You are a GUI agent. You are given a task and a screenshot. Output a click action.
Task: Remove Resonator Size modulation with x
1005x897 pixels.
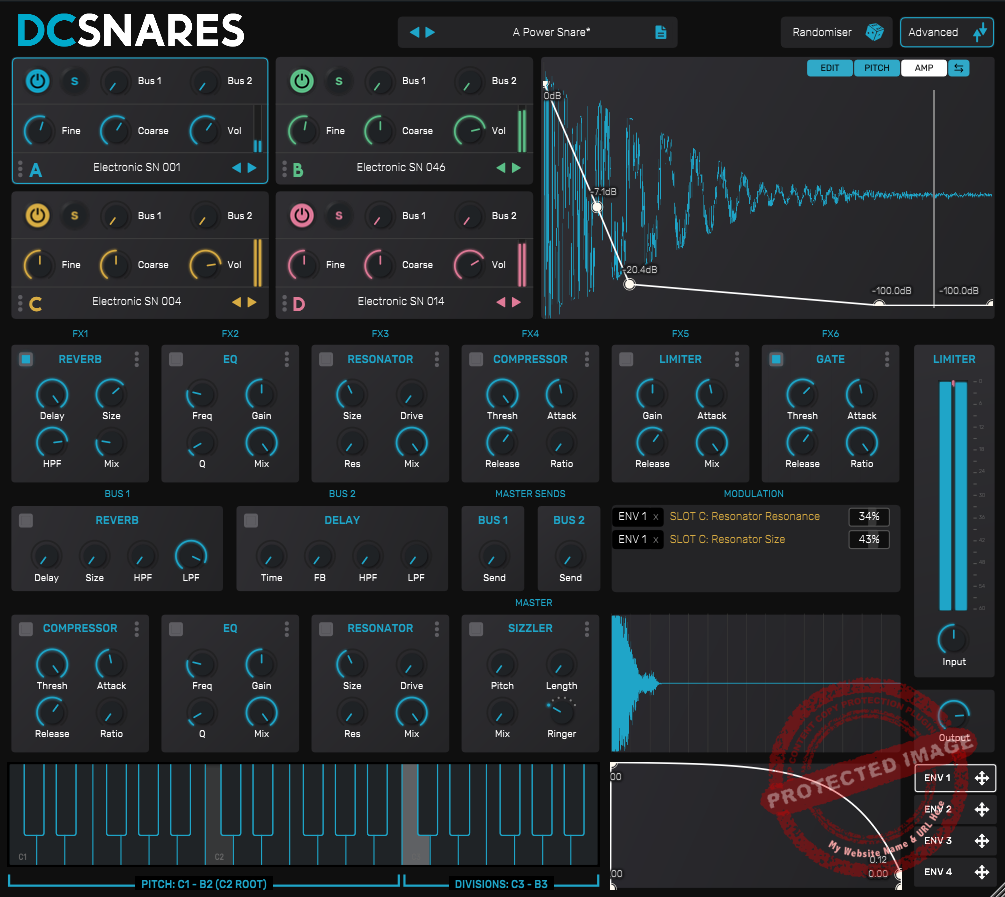[x=656, y=540]
